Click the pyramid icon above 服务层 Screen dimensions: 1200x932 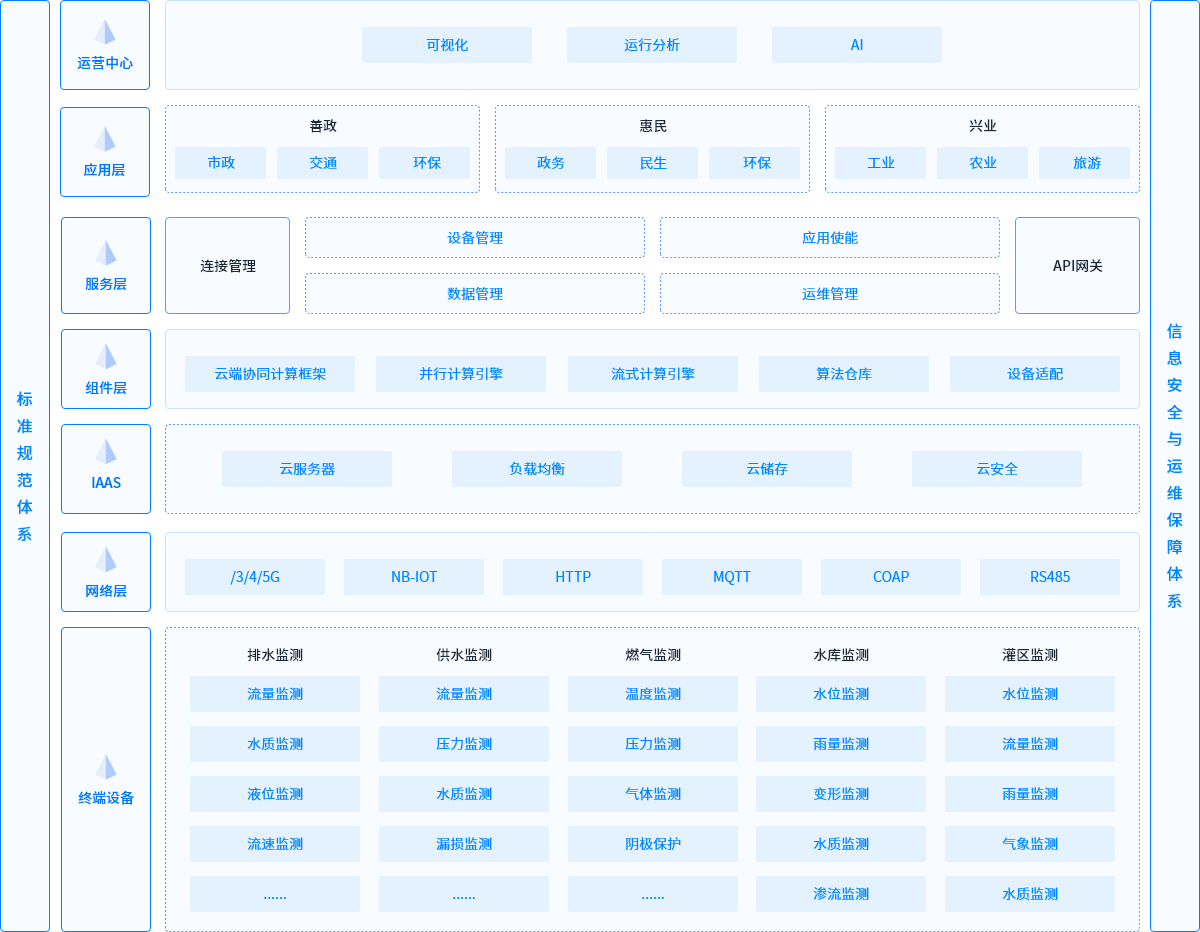(x=105, y=253)
